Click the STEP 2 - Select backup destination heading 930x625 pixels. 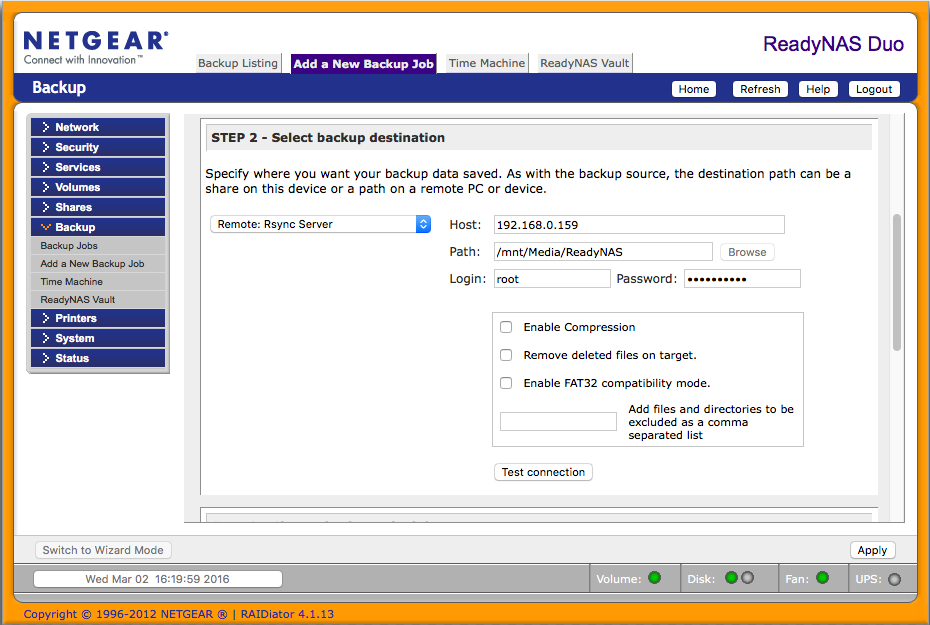click(328, 138)
